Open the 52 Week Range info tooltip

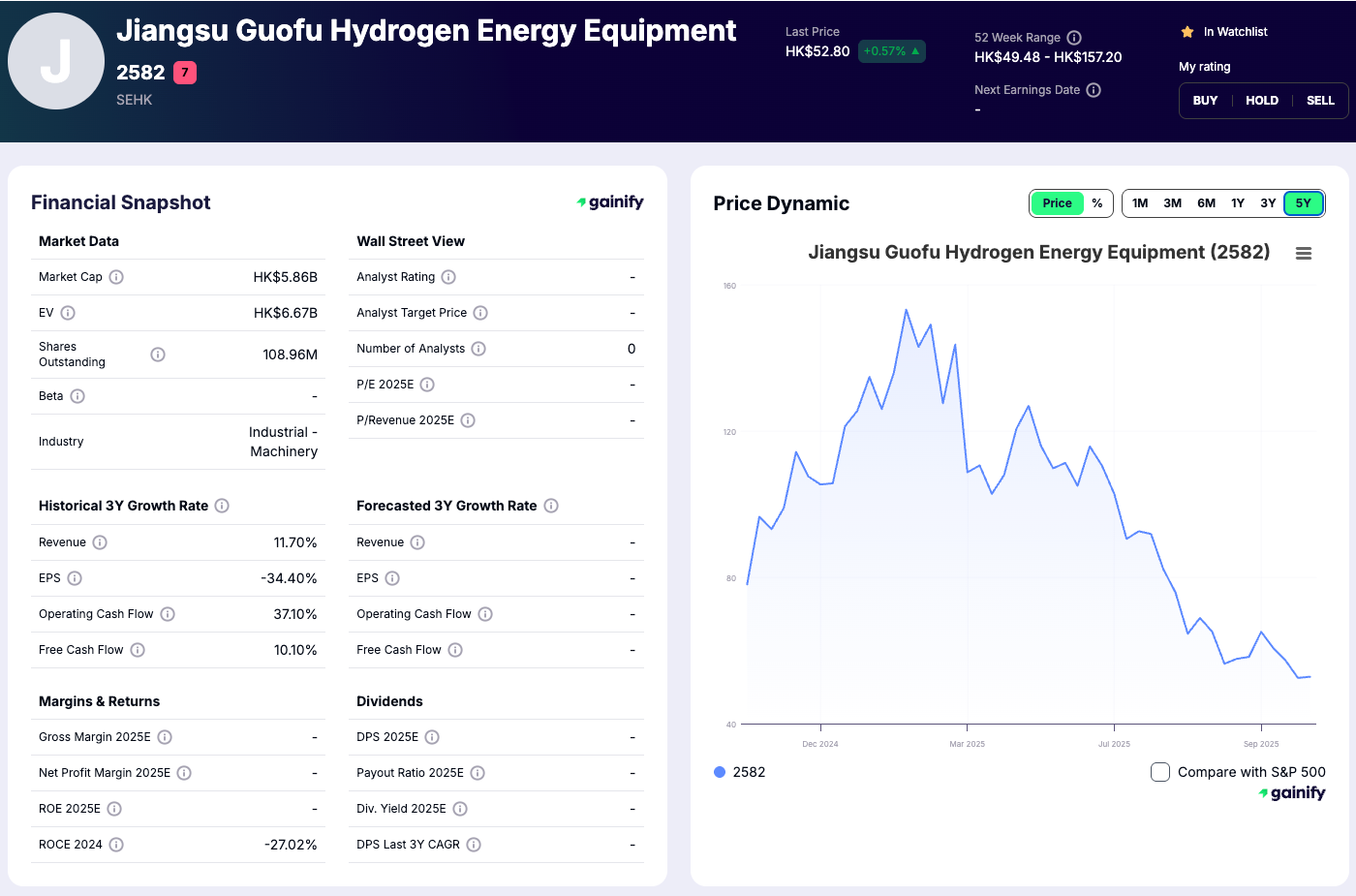[x=1075, y=37]
